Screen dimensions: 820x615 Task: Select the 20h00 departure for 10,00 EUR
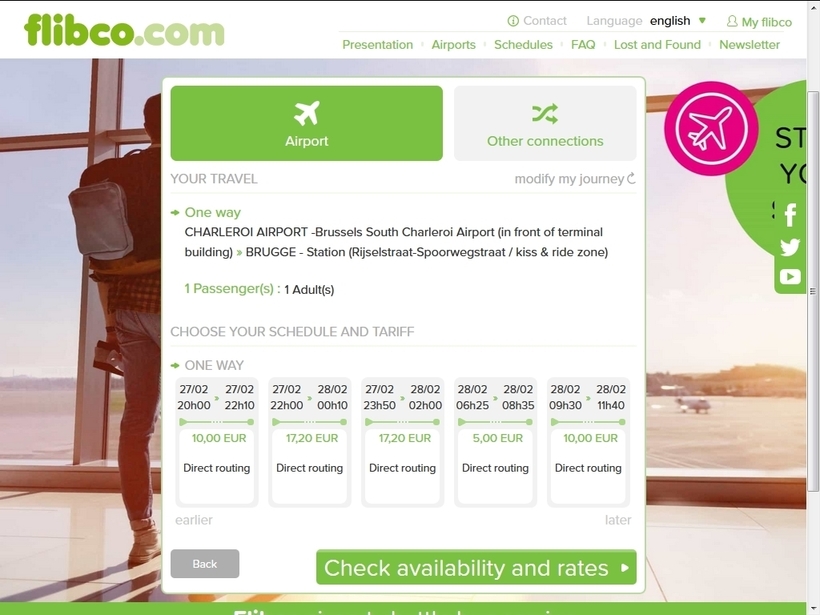click(217, 442)
